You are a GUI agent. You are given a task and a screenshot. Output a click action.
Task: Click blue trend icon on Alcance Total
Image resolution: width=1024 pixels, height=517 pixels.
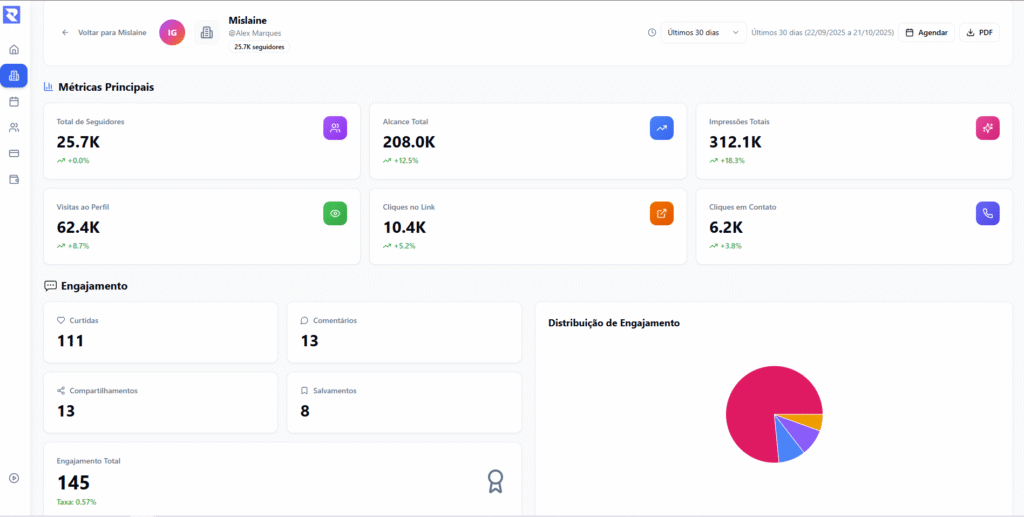(x=662, y=128)
